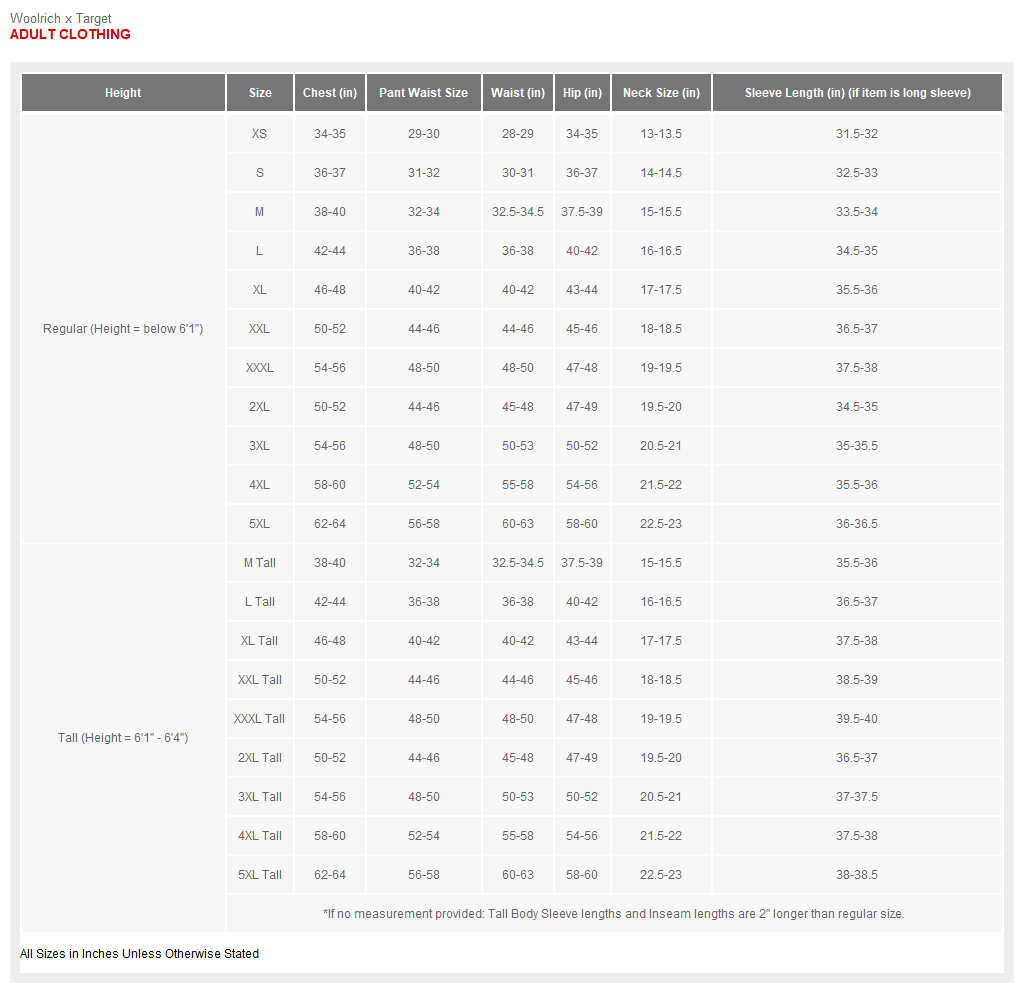This screenshot has height=998, width=1024.
Task: Click the XS size cell
Action: point(260,134)
